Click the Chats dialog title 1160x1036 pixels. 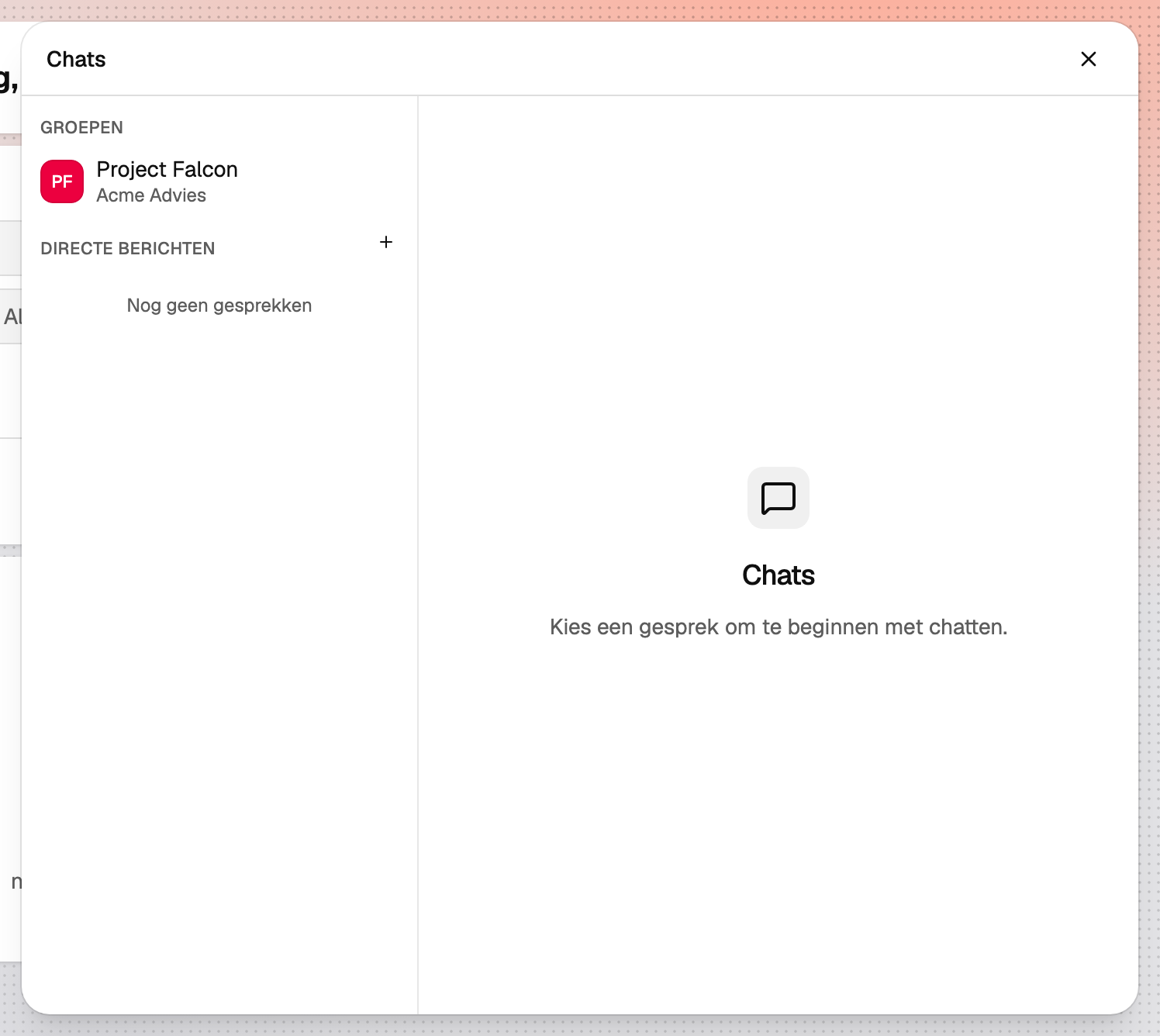pos(76,59)
